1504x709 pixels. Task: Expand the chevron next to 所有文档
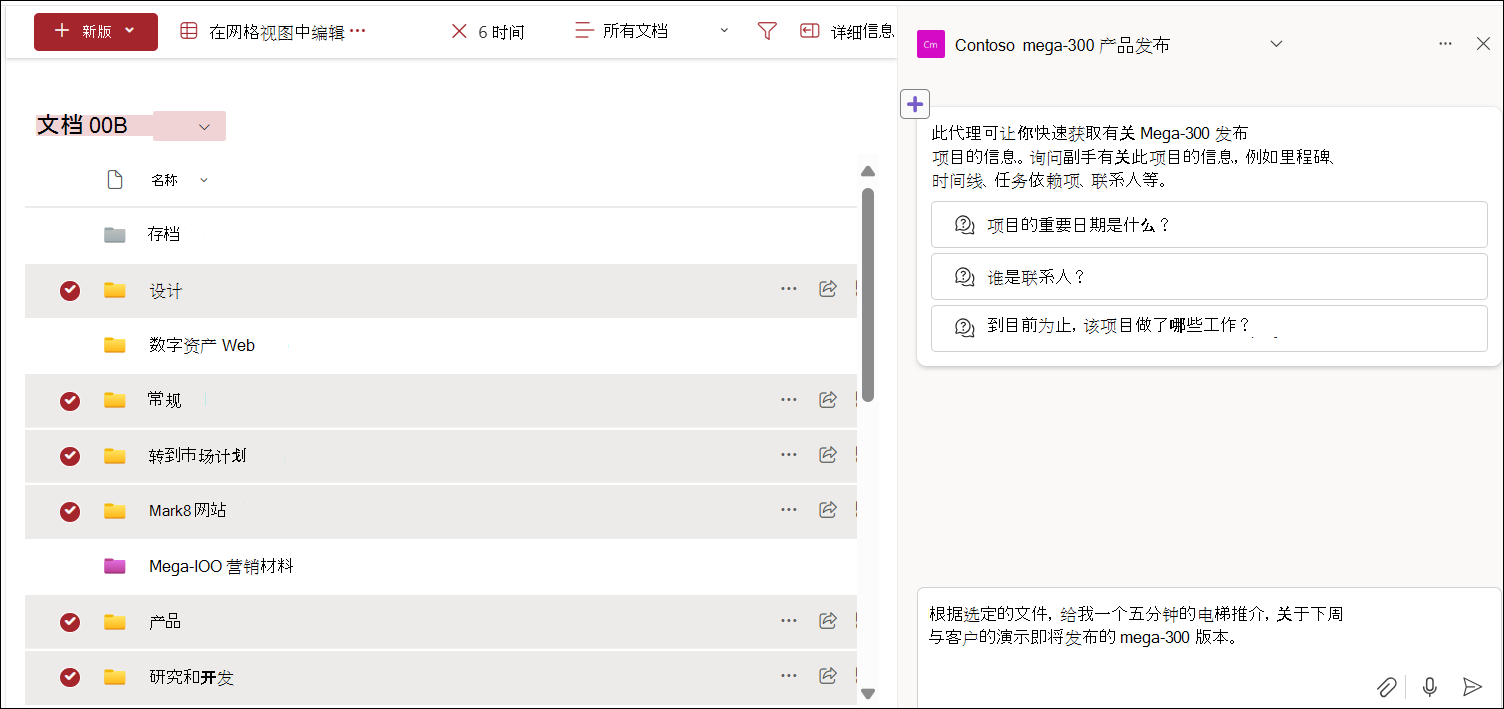point(724,32)
